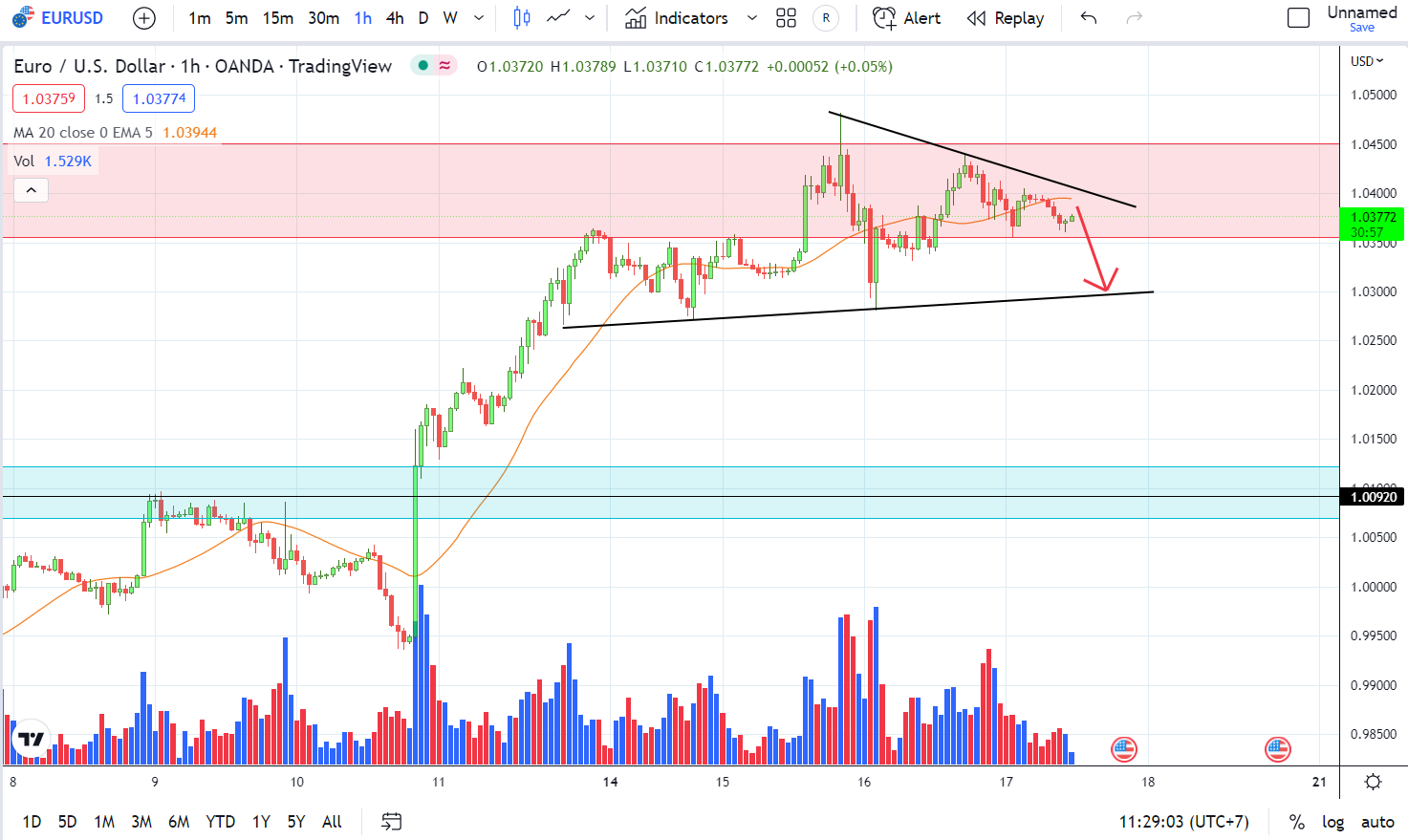Start bar Replay
The width and height of the screenshot is (1408, 840).
coord(1006,17)
